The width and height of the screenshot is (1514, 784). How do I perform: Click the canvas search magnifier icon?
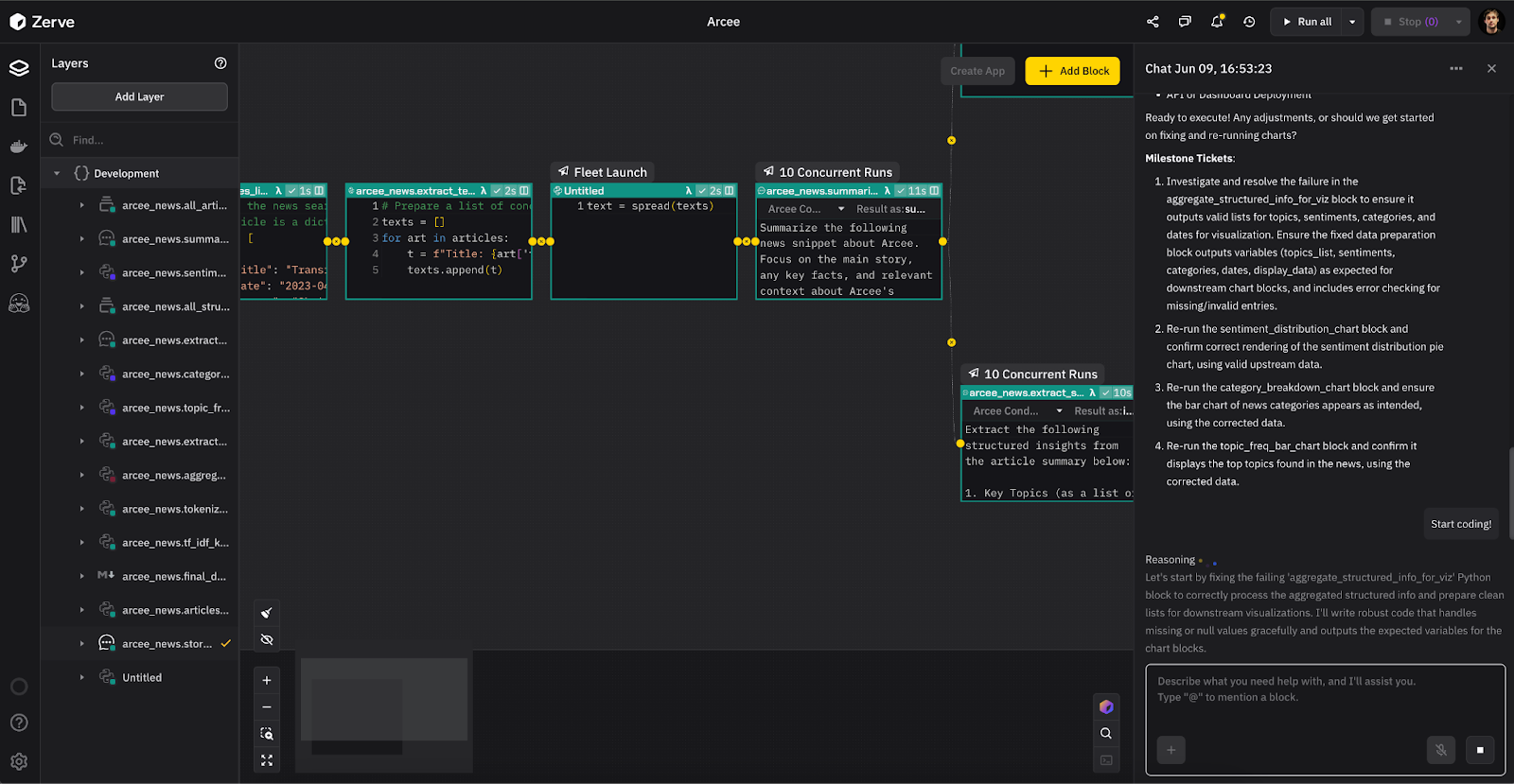(x=1106, y=734)
